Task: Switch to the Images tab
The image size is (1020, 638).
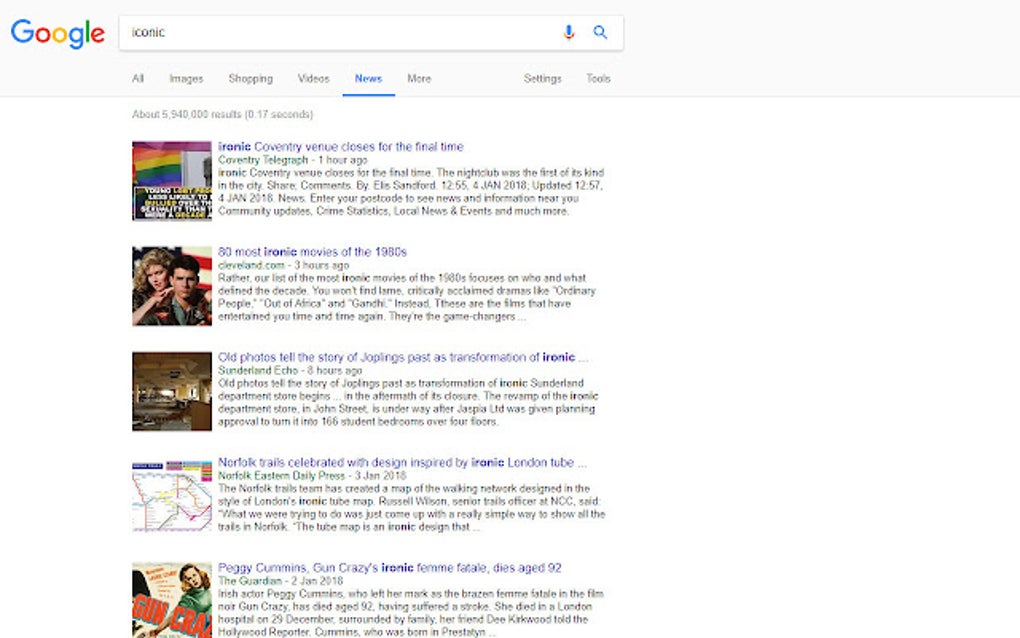Action: pos(186,78)
